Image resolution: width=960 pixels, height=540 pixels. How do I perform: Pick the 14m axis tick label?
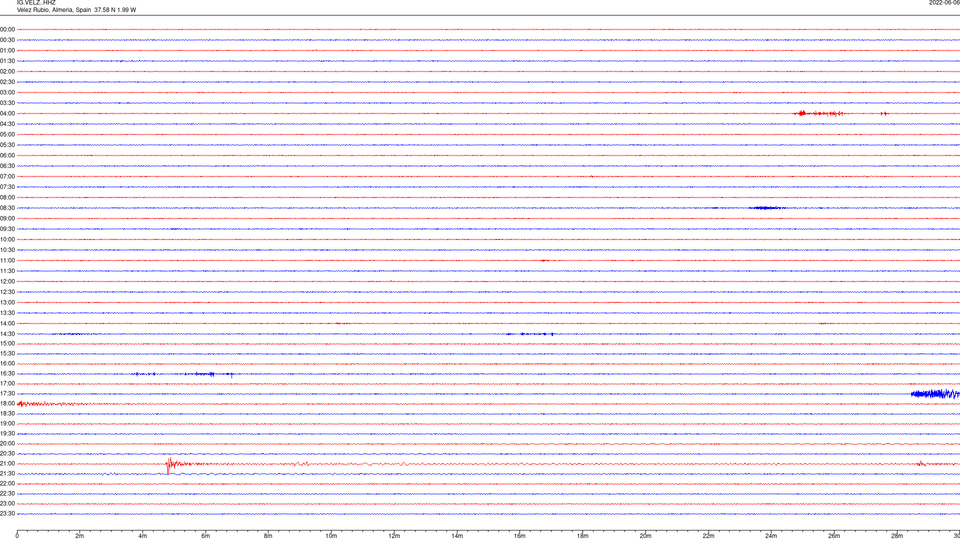tap(457, 536)
